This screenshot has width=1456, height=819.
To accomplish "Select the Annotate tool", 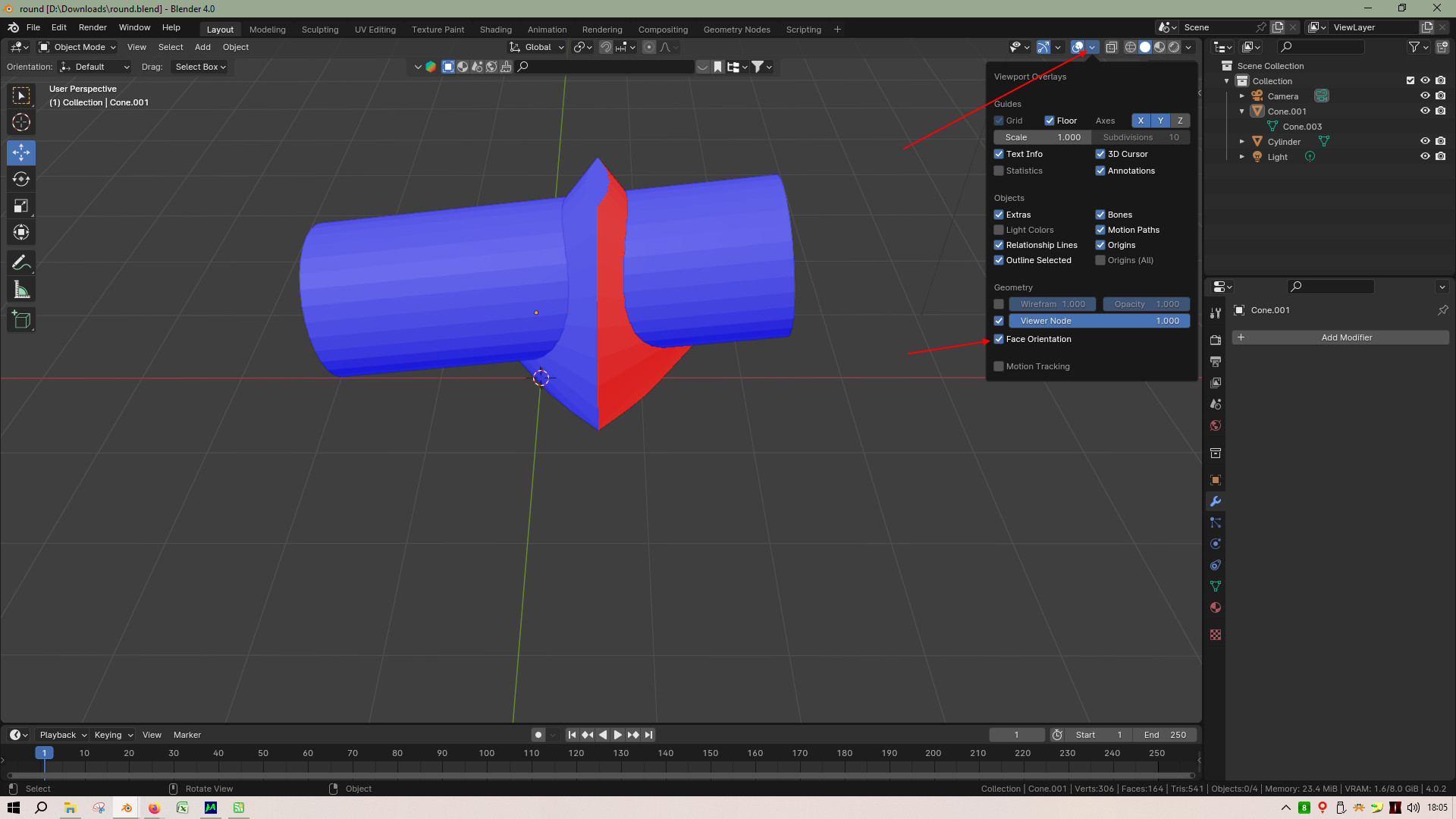I will click(x=21, y=262).
